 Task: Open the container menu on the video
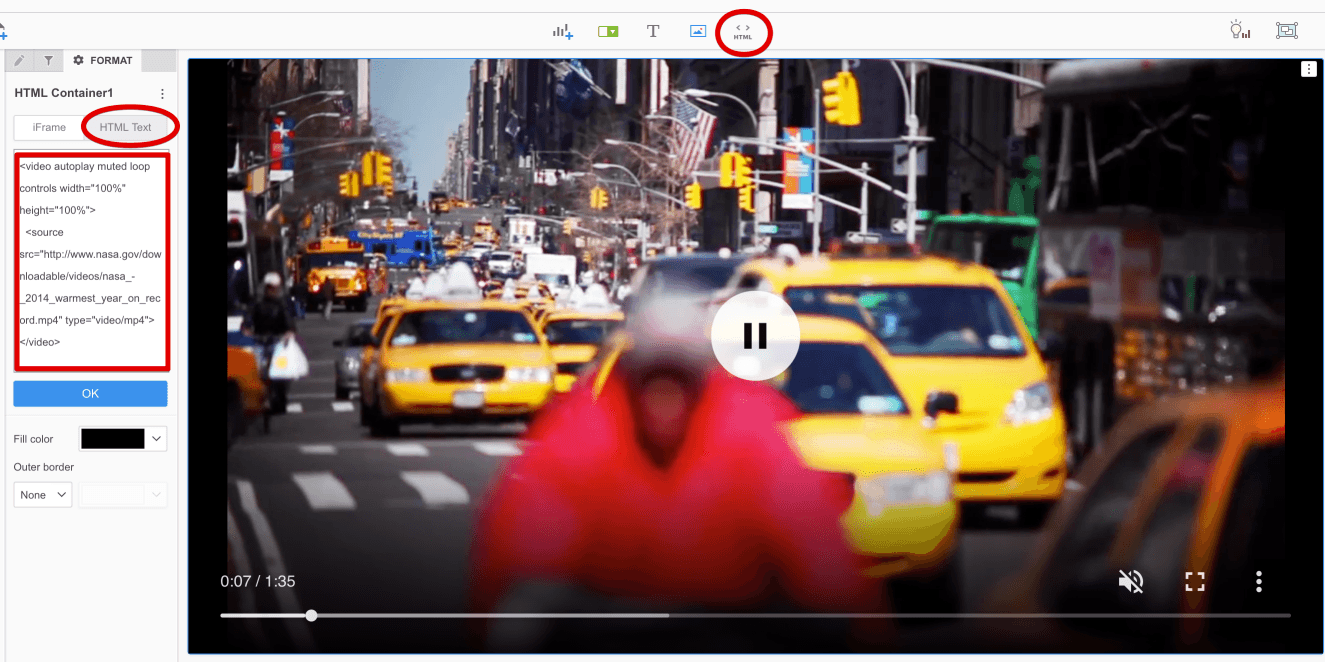coord(1308,69)
